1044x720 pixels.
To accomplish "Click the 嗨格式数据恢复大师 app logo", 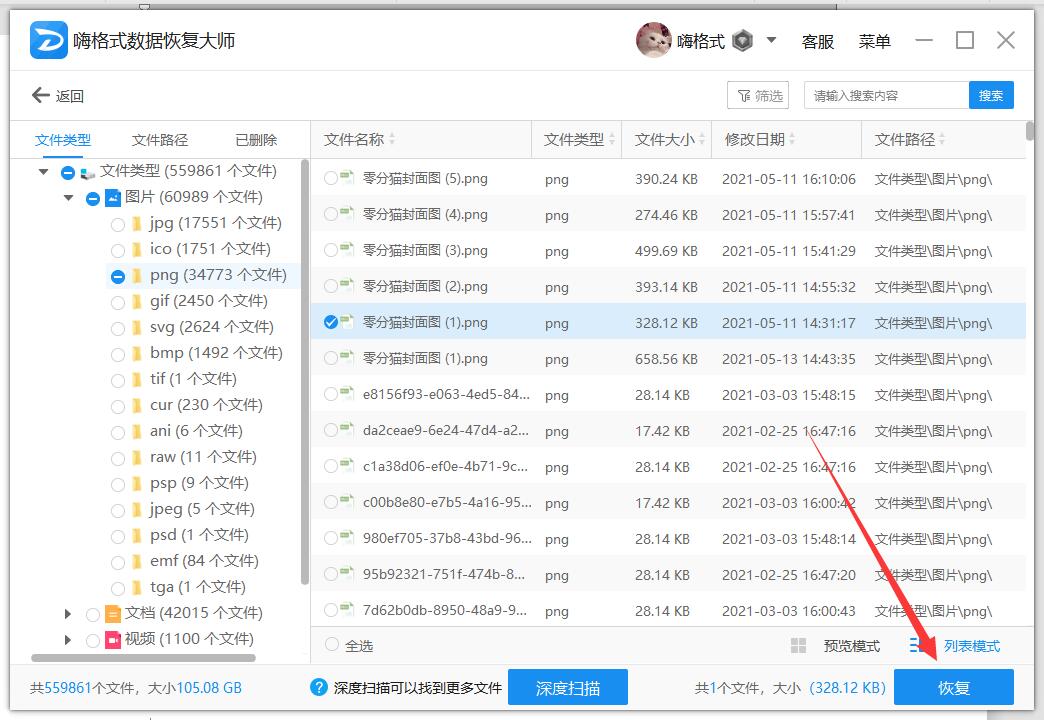I will pyautogui.click(x=49, y=40).
